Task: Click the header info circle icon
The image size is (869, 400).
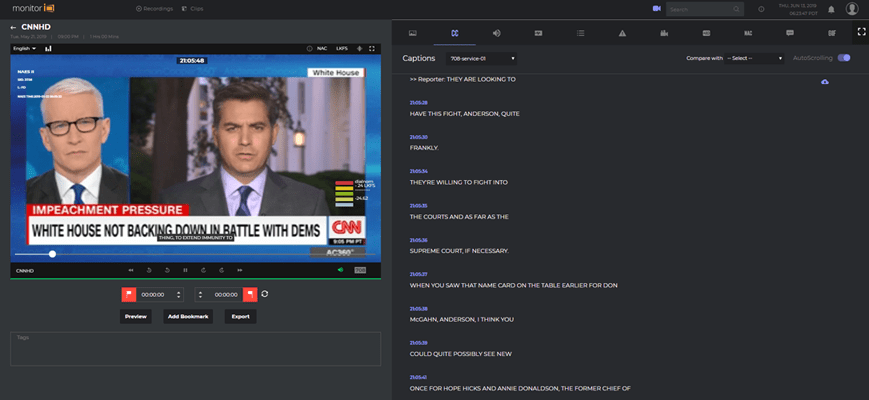Action: [761, 9]
